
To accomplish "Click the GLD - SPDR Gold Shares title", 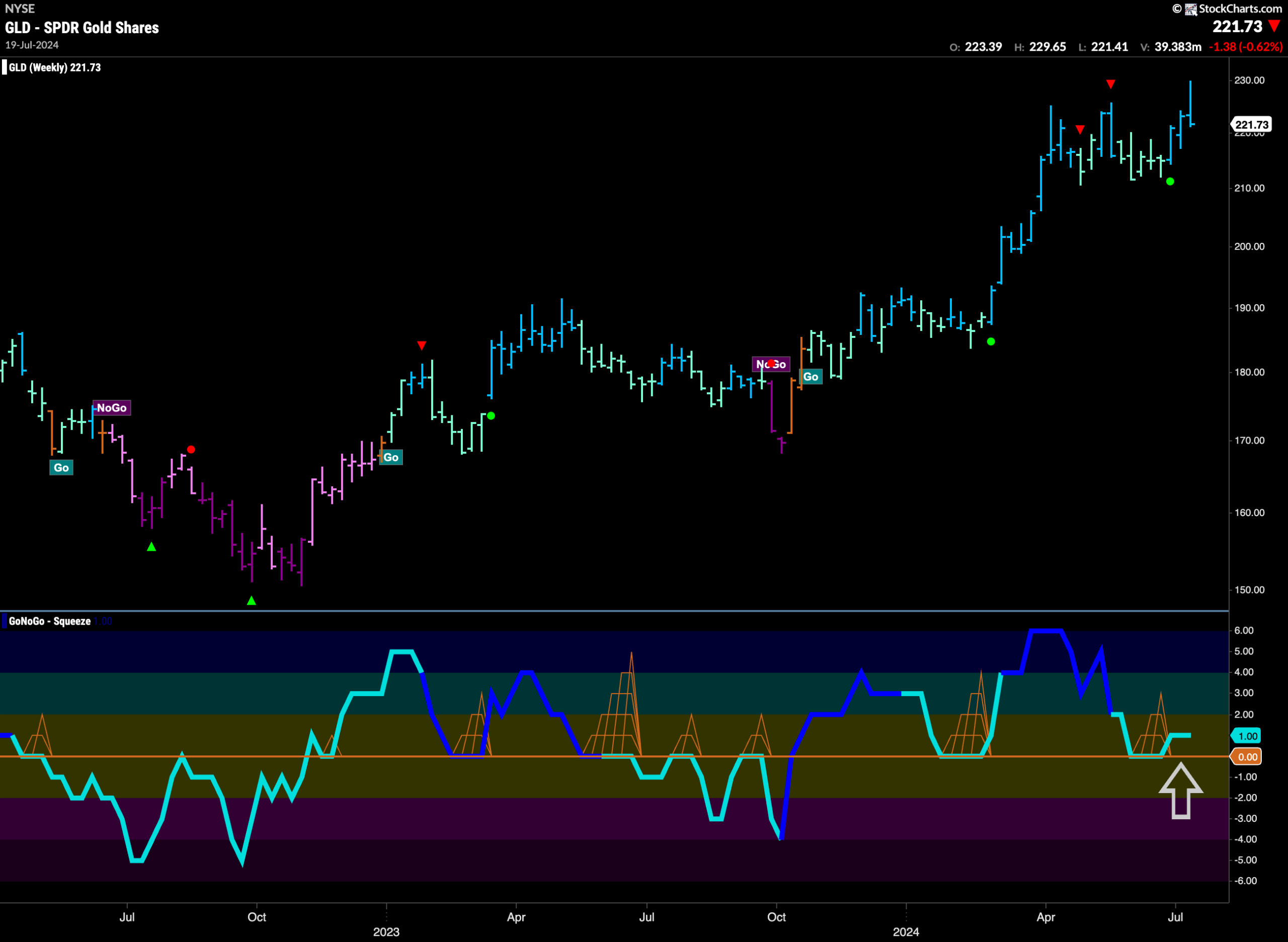I will (x=82, y=27).
